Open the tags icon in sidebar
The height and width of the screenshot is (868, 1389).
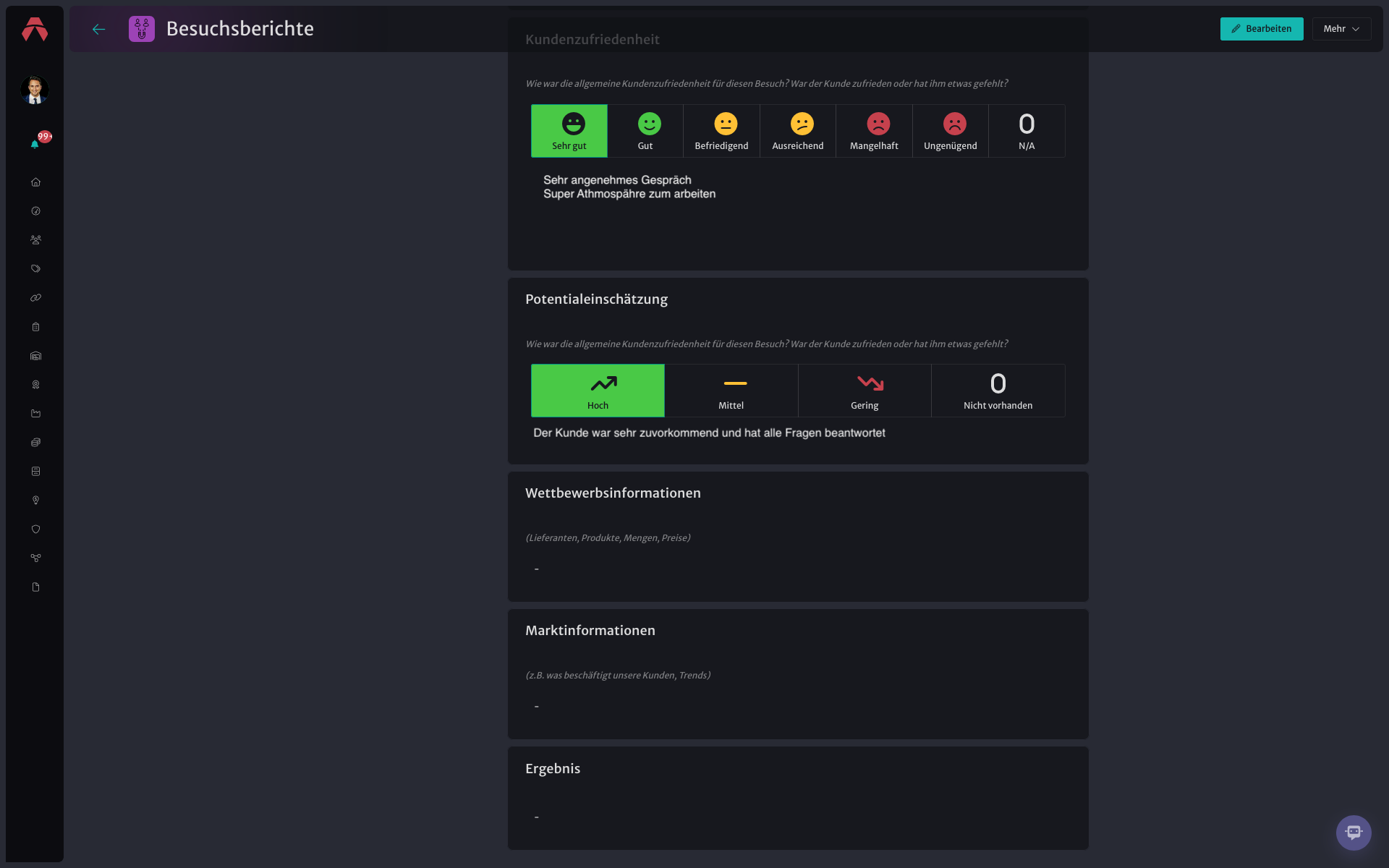click(35, 269)
